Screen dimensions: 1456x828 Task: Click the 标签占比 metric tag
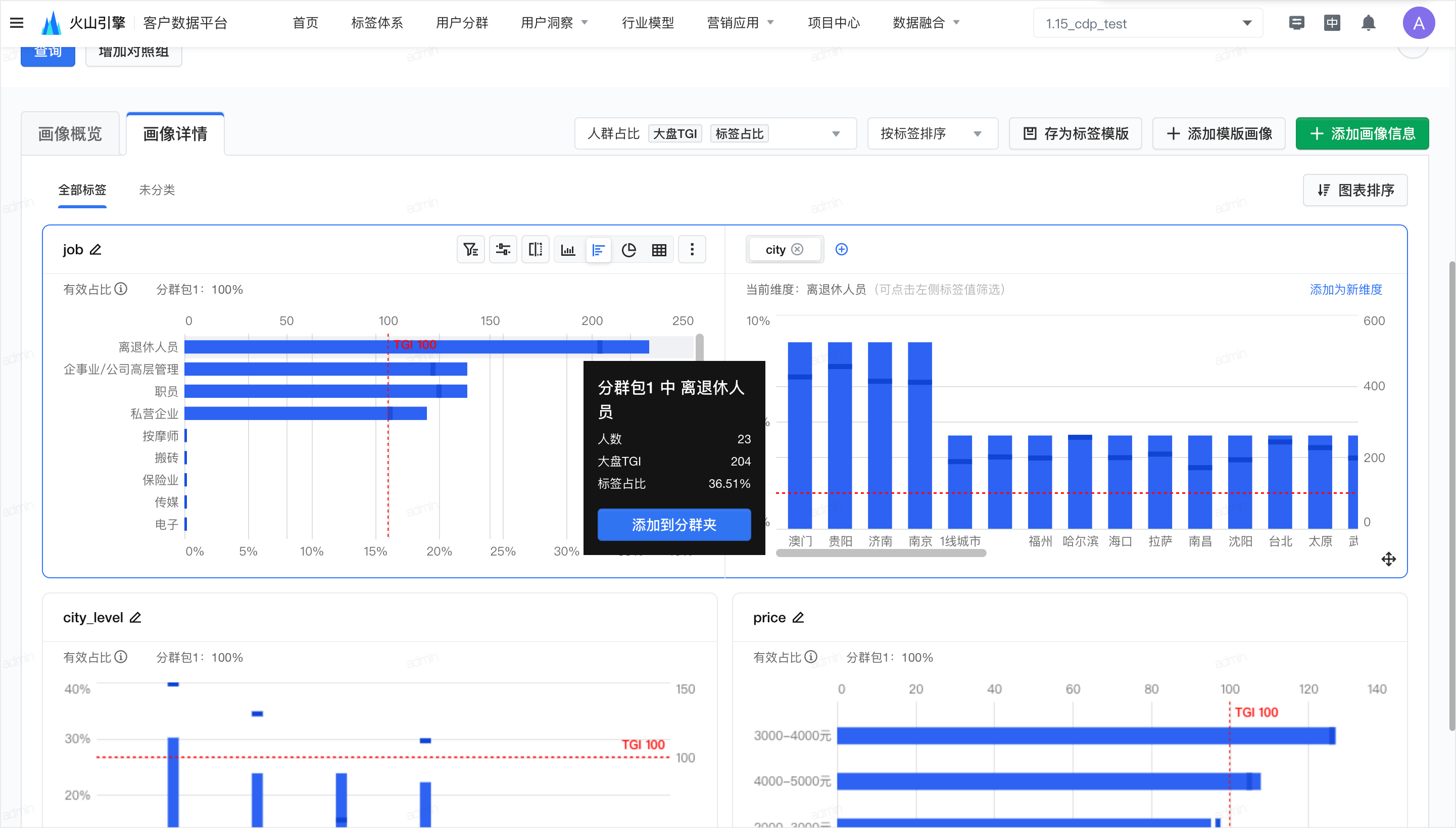pos(739,133)
